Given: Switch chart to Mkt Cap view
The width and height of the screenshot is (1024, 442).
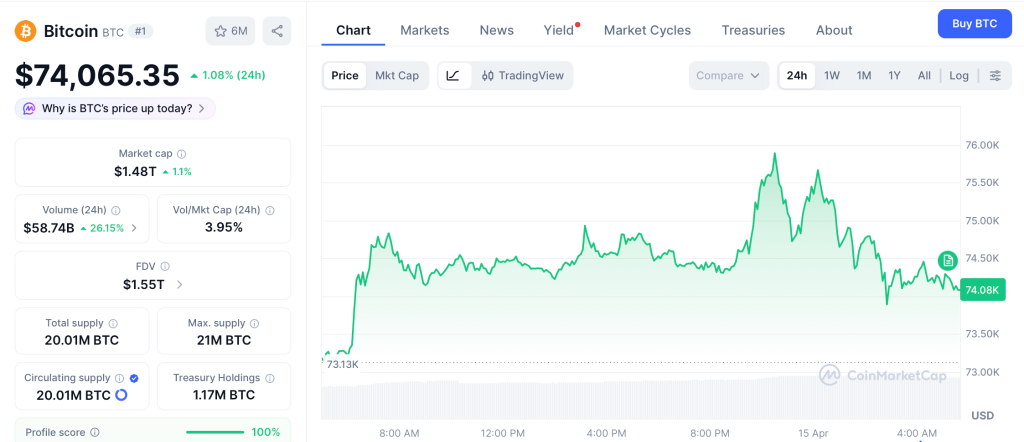Looking at the screenshot, I should (397, 76).
